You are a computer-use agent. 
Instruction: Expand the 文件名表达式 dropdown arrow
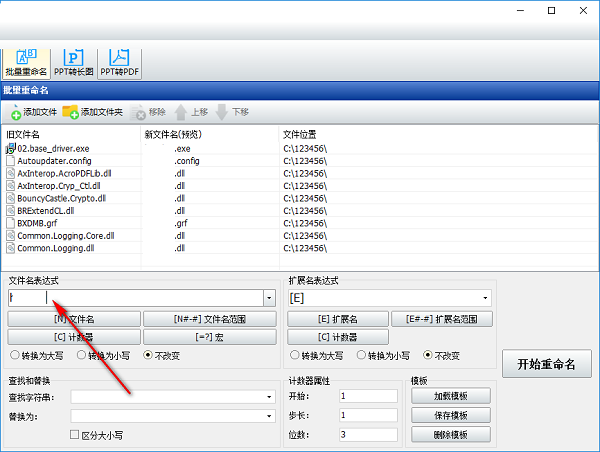tap(269, 298)
